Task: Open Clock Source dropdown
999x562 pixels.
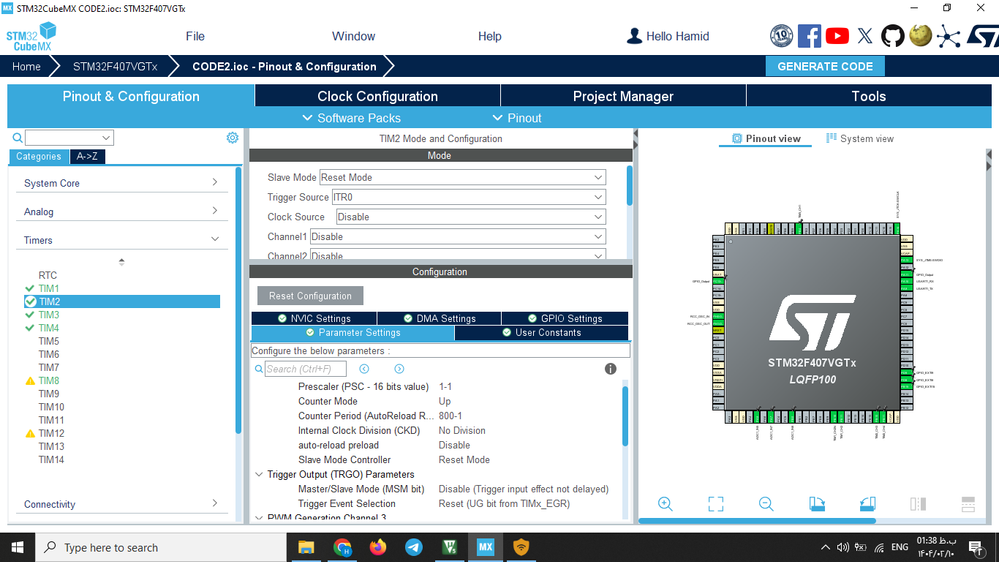Action: pos(470,217)
